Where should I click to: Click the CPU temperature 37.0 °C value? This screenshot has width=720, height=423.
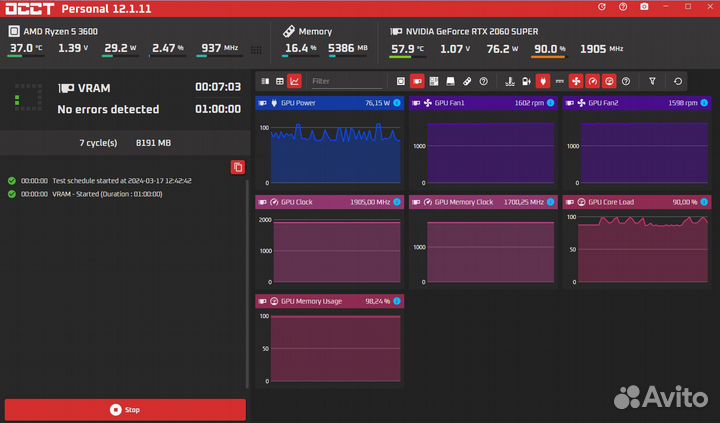click(x=26, y=48)
